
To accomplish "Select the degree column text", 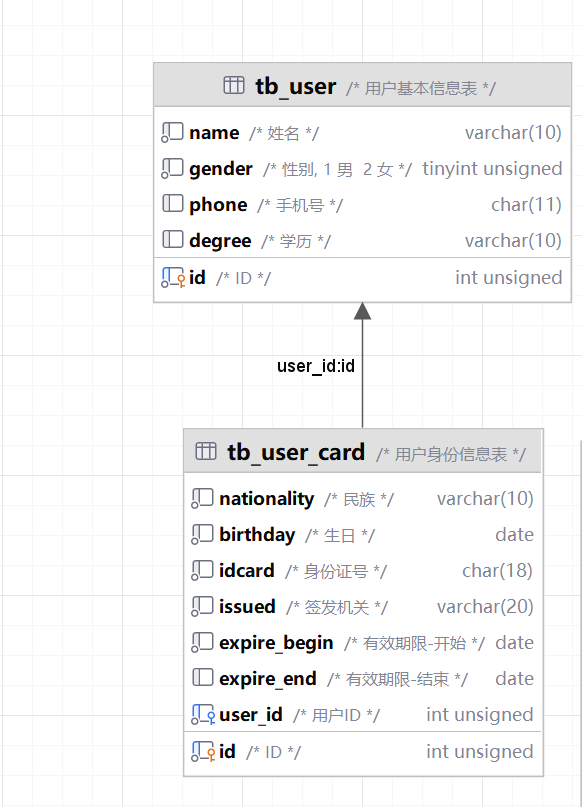I will pyautogui.click(x=220, y=241).
